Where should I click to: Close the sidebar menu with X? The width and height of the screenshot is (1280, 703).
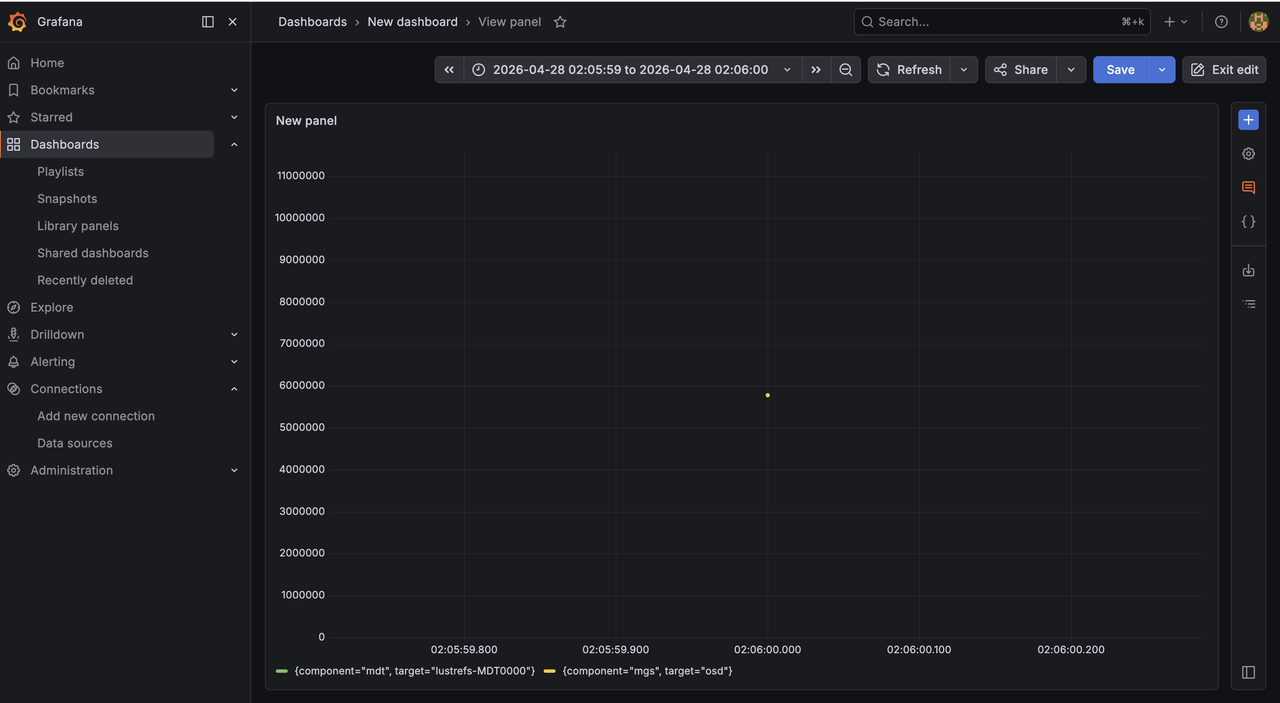click(x=233, y=21)
